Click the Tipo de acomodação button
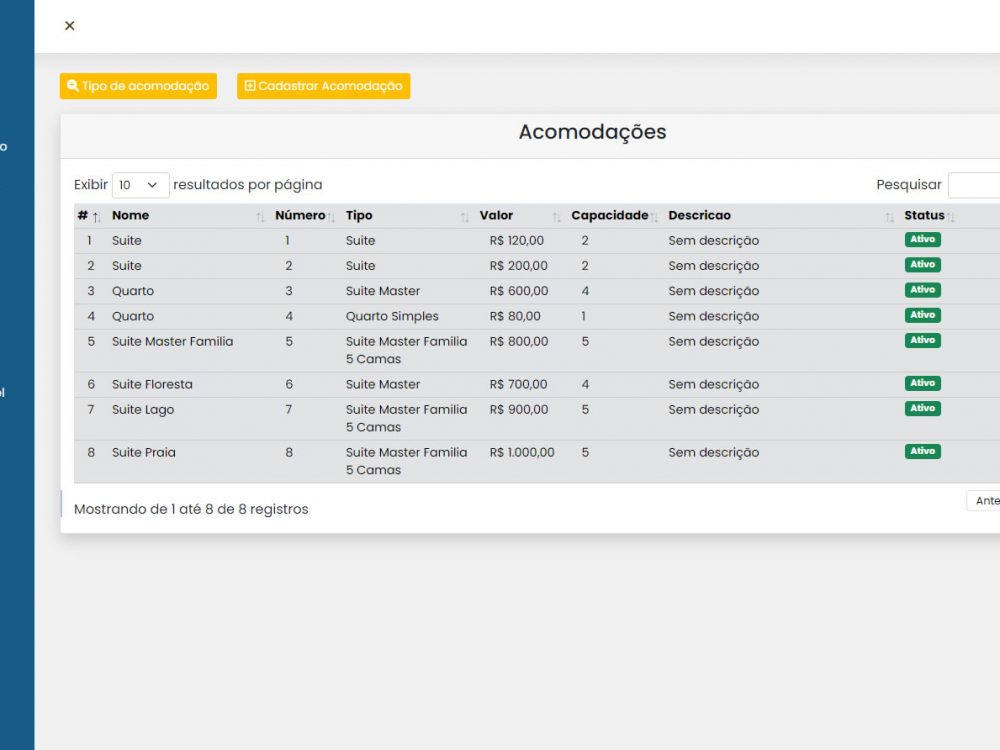The image size is (1000, 750). click(138, 86)
